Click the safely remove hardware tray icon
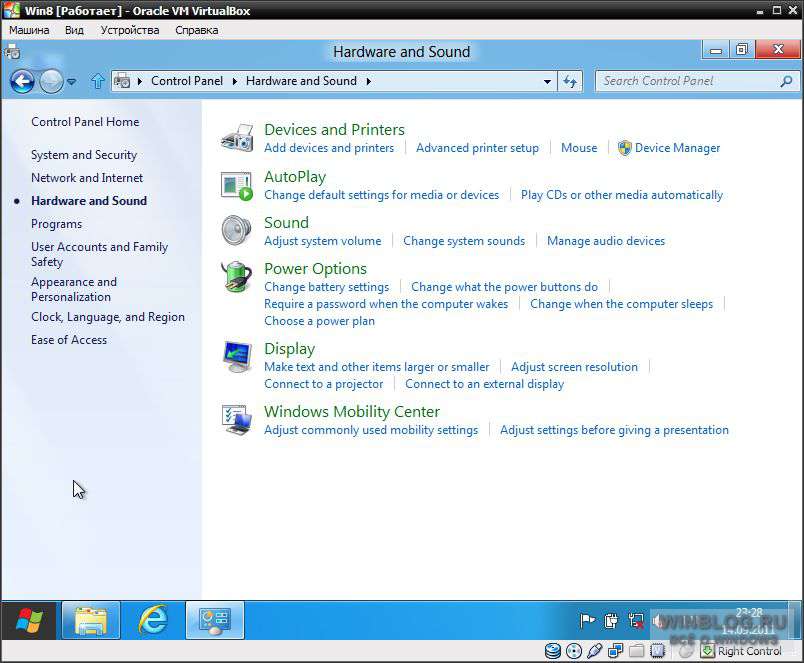The image size is (804, 663). pos(611,621)
